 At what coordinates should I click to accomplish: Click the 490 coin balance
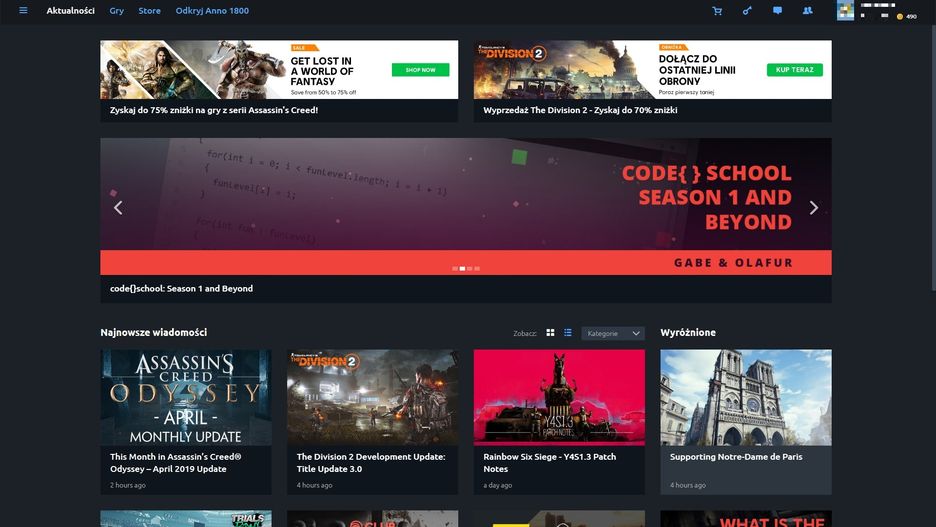point(907,17)
